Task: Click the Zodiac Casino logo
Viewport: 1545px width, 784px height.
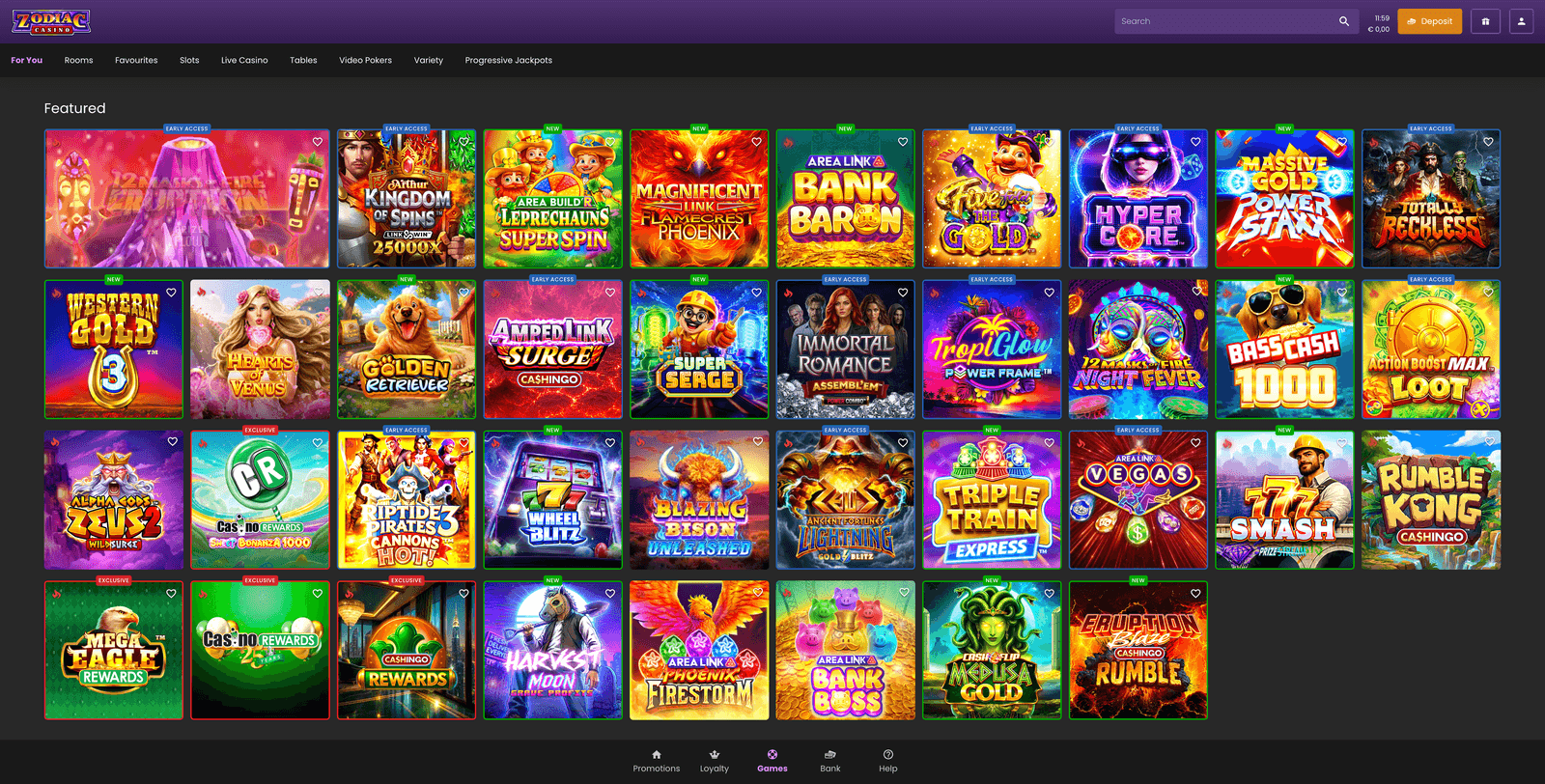Action: tap(51, 21)
